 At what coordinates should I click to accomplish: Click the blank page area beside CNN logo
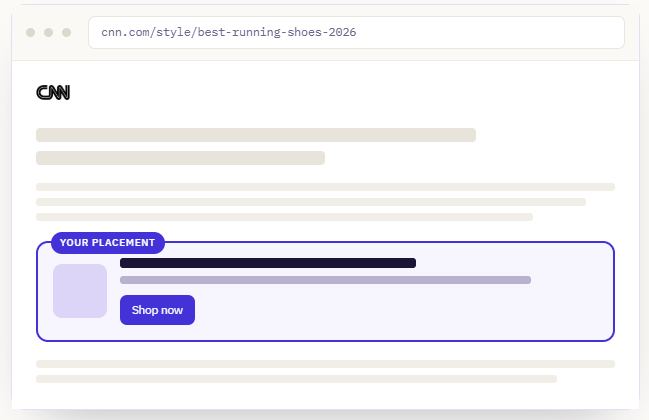point(331,92)
